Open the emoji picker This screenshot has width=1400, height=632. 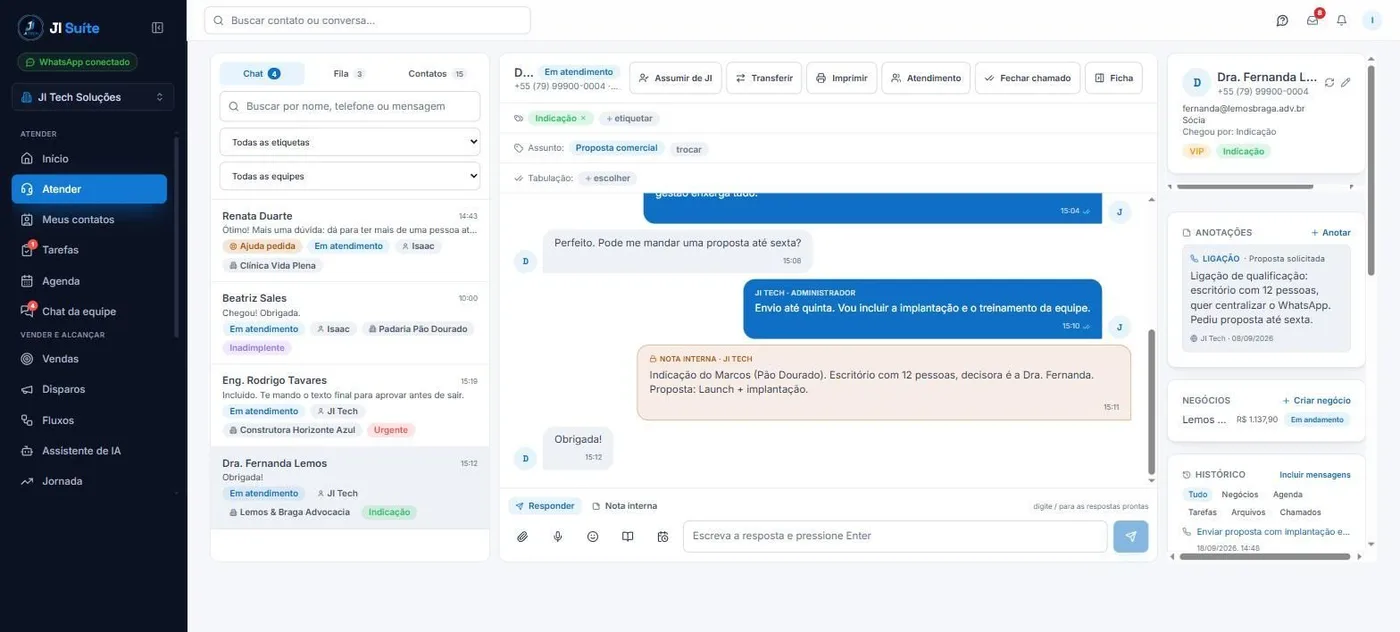click(593, 537)
